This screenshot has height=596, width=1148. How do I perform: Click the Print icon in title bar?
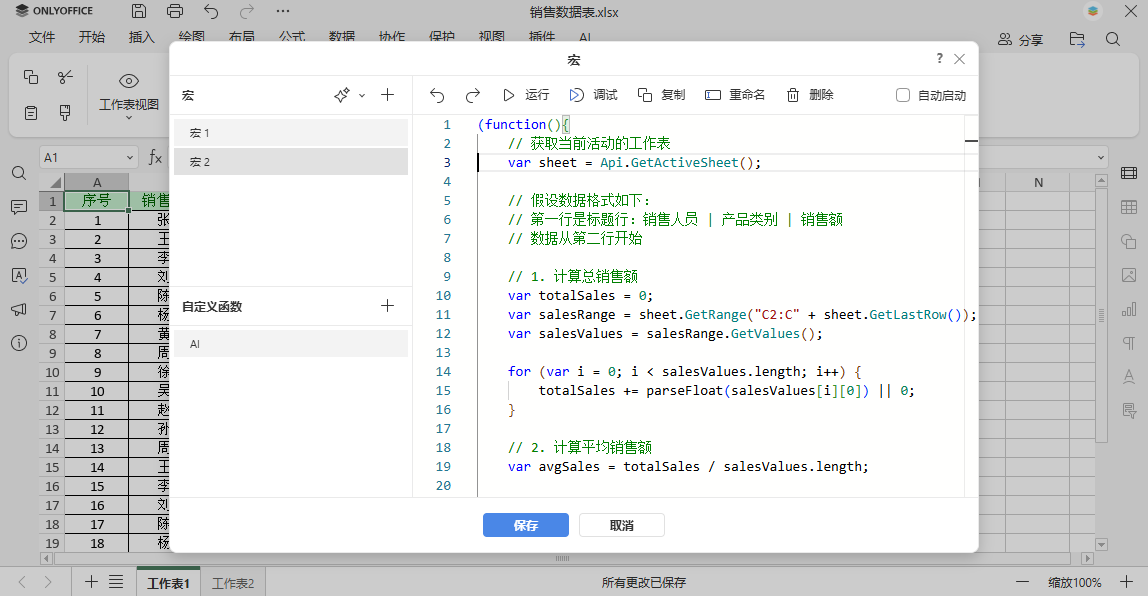pos(174,11)
